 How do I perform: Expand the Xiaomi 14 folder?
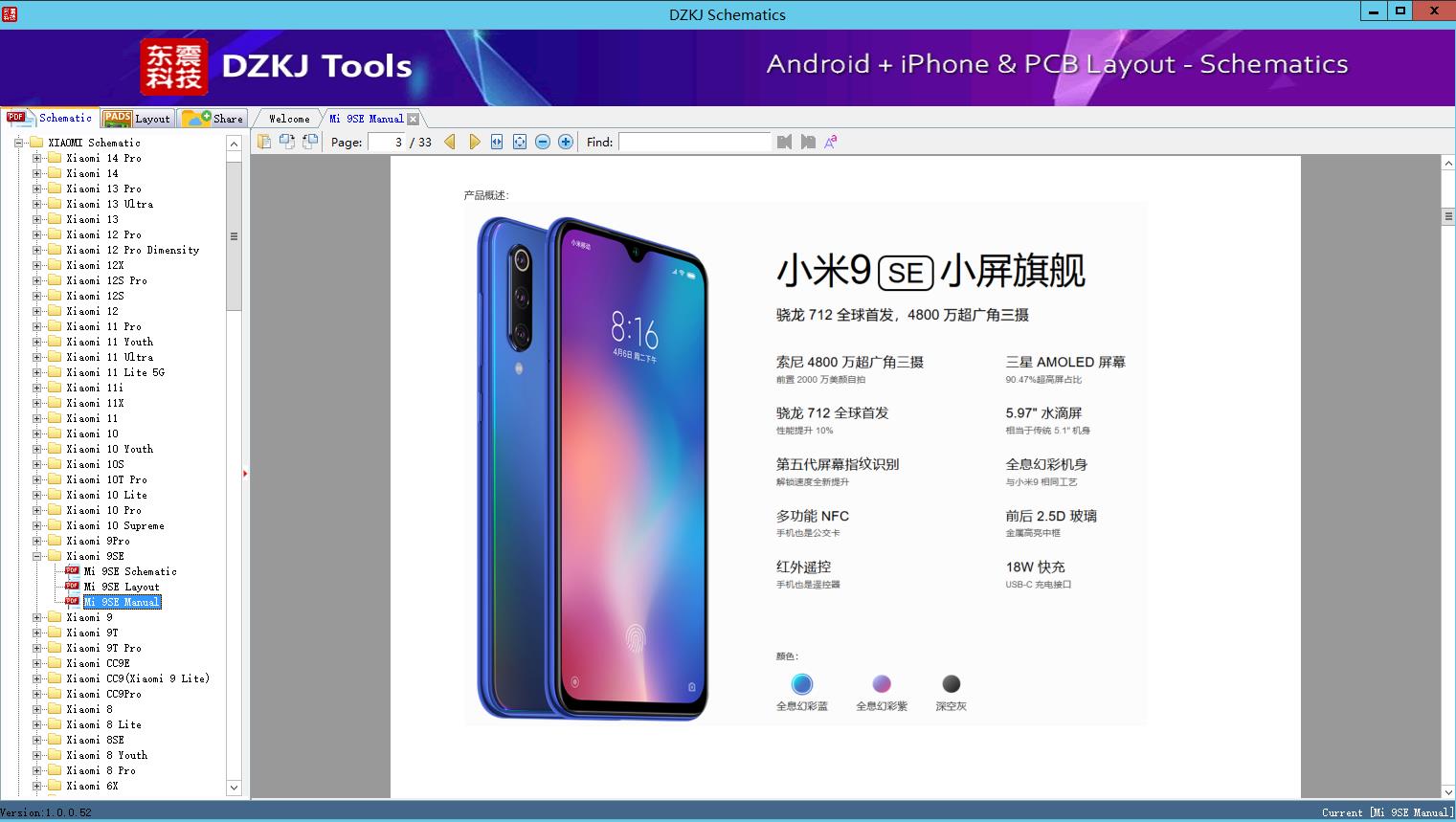(36, 173)
